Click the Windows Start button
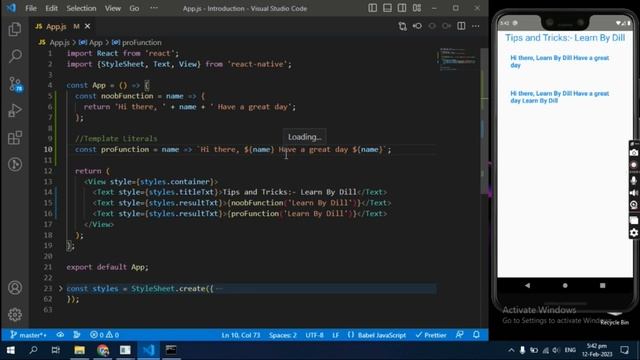Viewport: 640px width, 360px height. (11, 350)
